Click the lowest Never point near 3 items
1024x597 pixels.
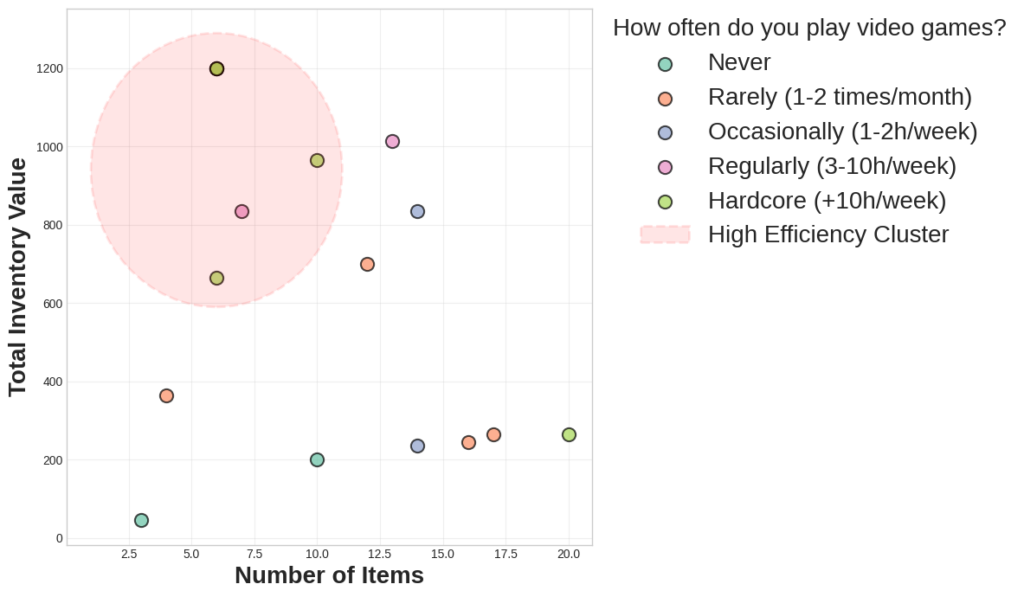(142, 520)
